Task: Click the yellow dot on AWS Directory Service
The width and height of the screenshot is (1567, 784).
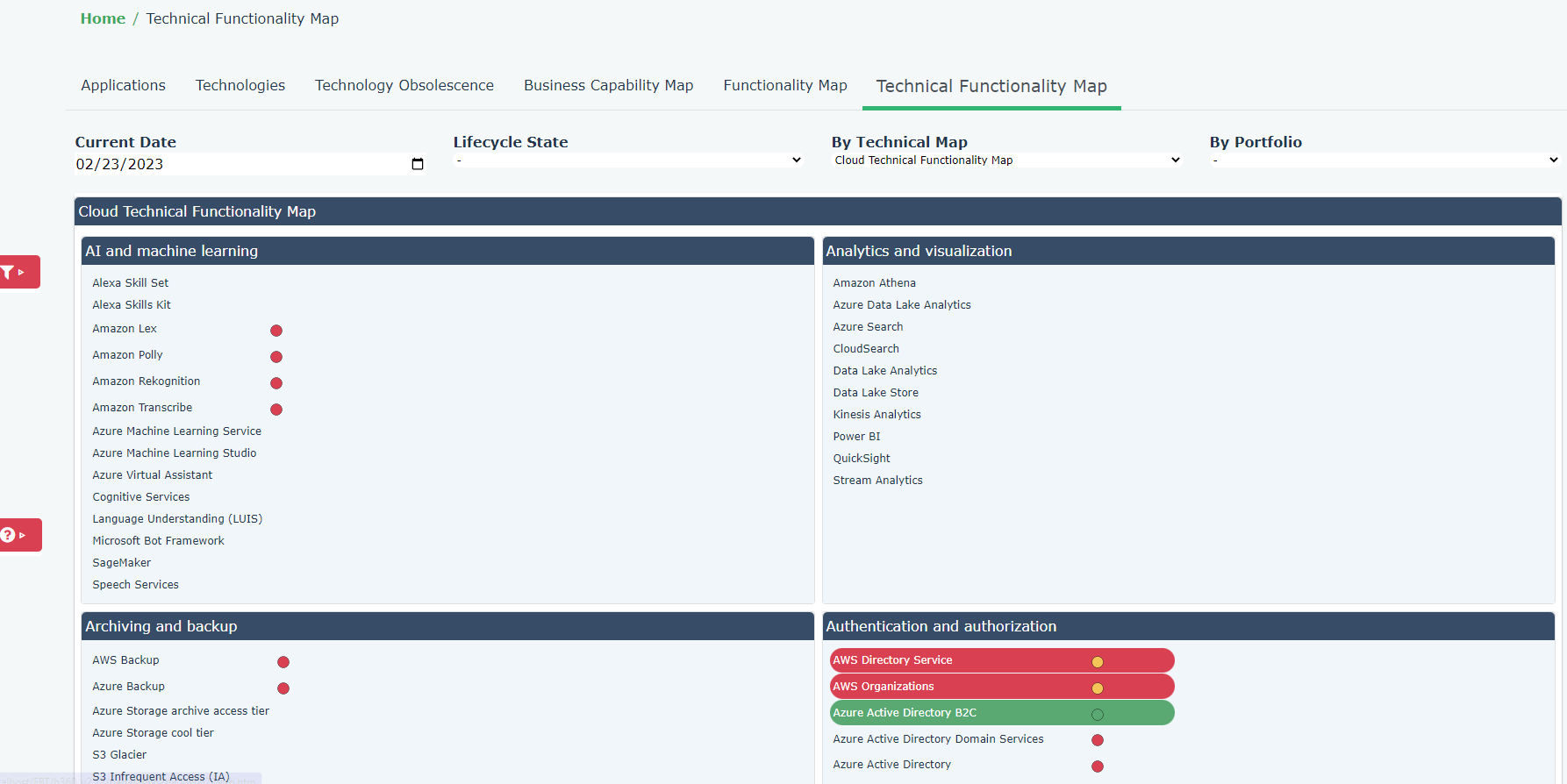Action: (x=1098, y=662)
